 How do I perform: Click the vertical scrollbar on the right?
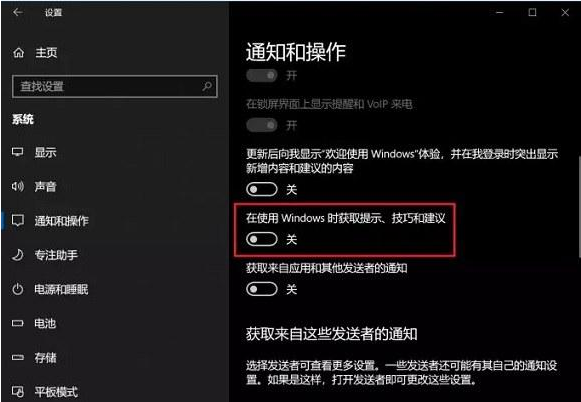579,207
